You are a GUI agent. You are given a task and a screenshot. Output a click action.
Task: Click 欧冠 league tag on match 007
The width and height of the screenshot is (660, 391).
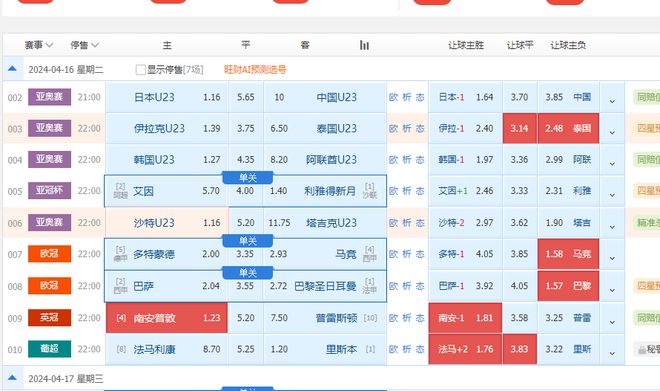coord(49,254)
